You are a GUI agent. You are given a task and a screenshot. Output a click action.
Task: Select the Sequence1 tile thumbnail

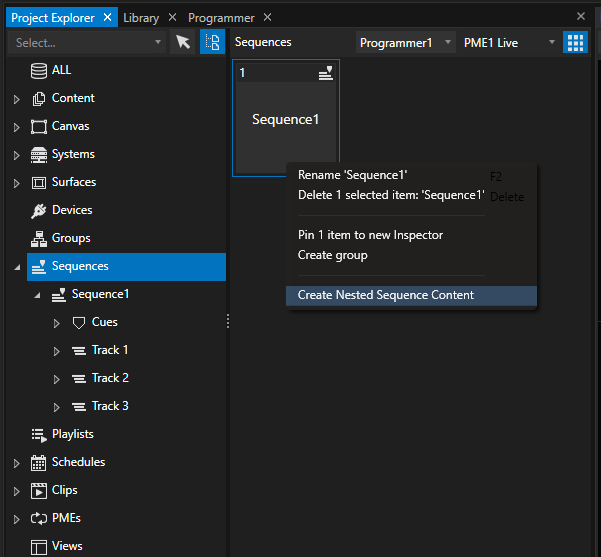(286, 118)
